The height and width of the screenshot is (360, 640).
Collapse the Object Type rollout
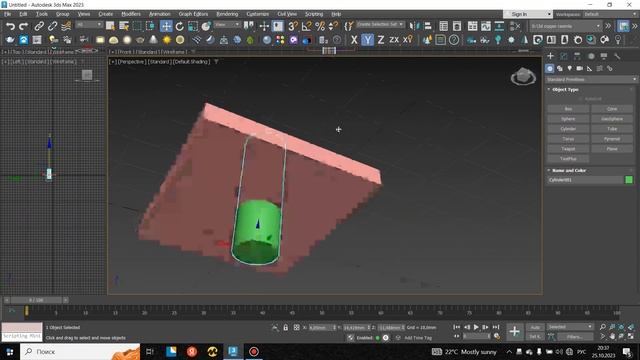click(565, 89)
